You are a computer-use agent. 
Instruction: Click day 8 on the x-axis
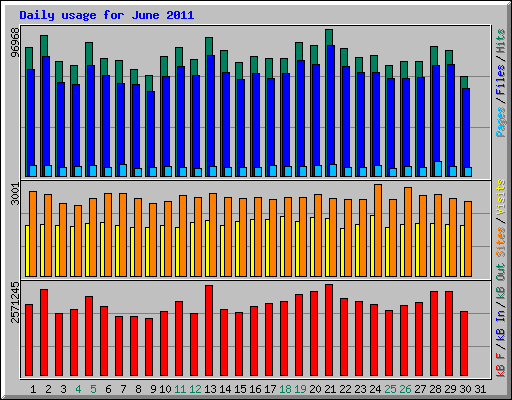[x=138, y=389]
